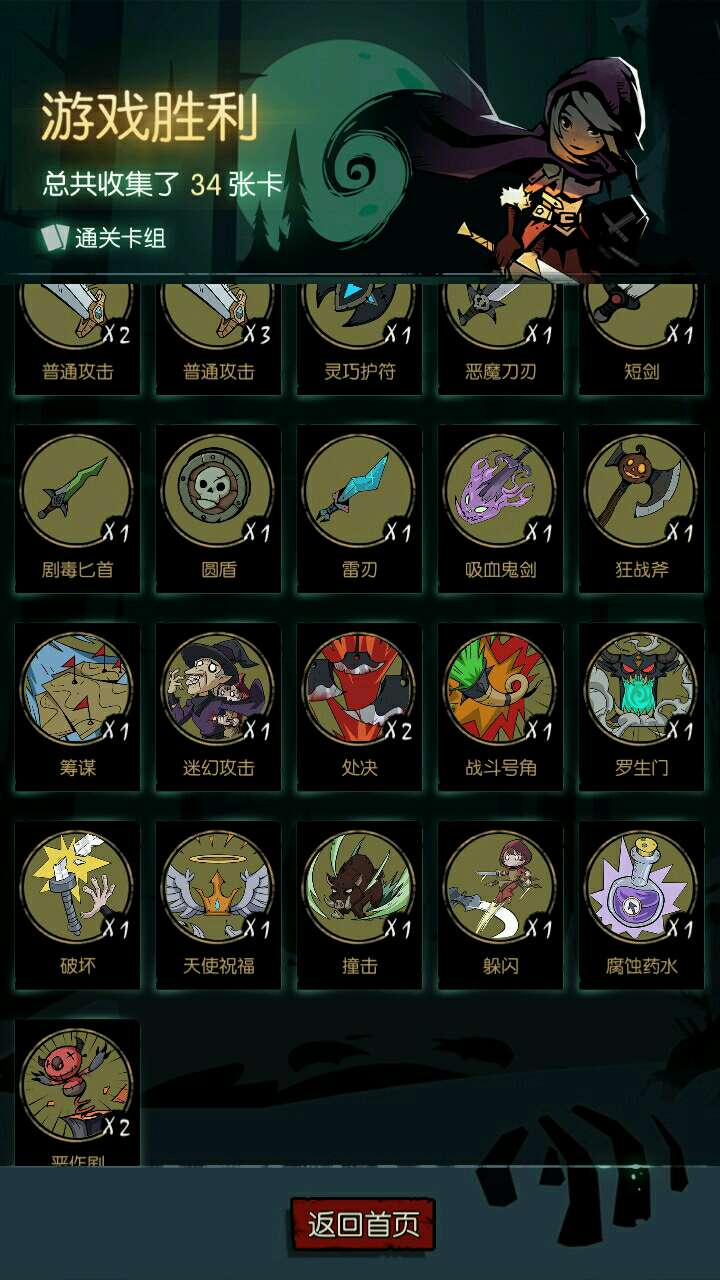This screenshot has width=720, height=1280.
Task: Open the 雷刃 thunder blade card
Action: pyautogui.click(x=360, y=510)
